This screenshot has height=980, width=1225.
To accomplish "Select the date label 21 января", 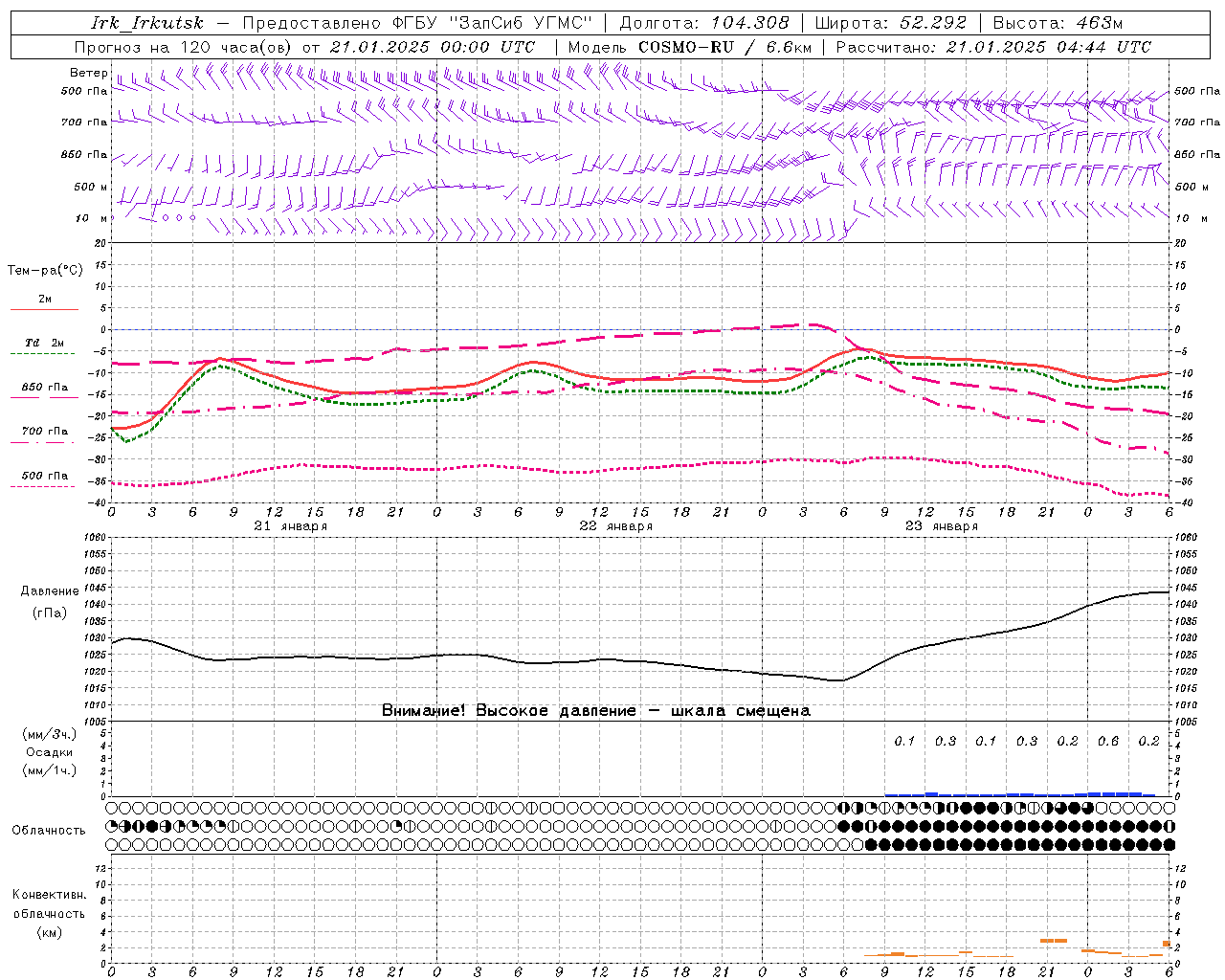I will tap(291, 526).
